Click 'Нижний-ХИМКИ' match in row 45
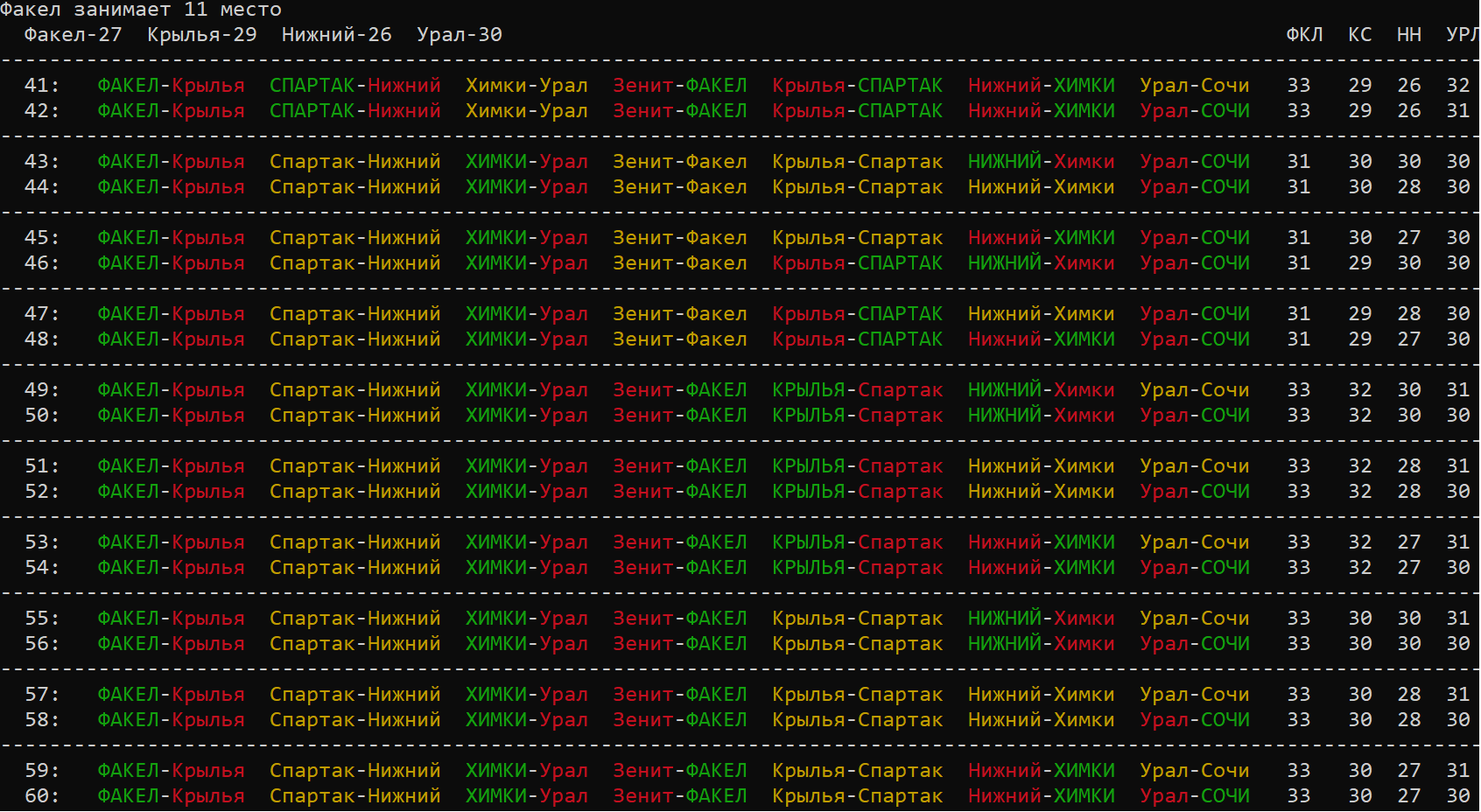The width and height of the screenshot is (1481, 812). click(x=1042, y=238)
